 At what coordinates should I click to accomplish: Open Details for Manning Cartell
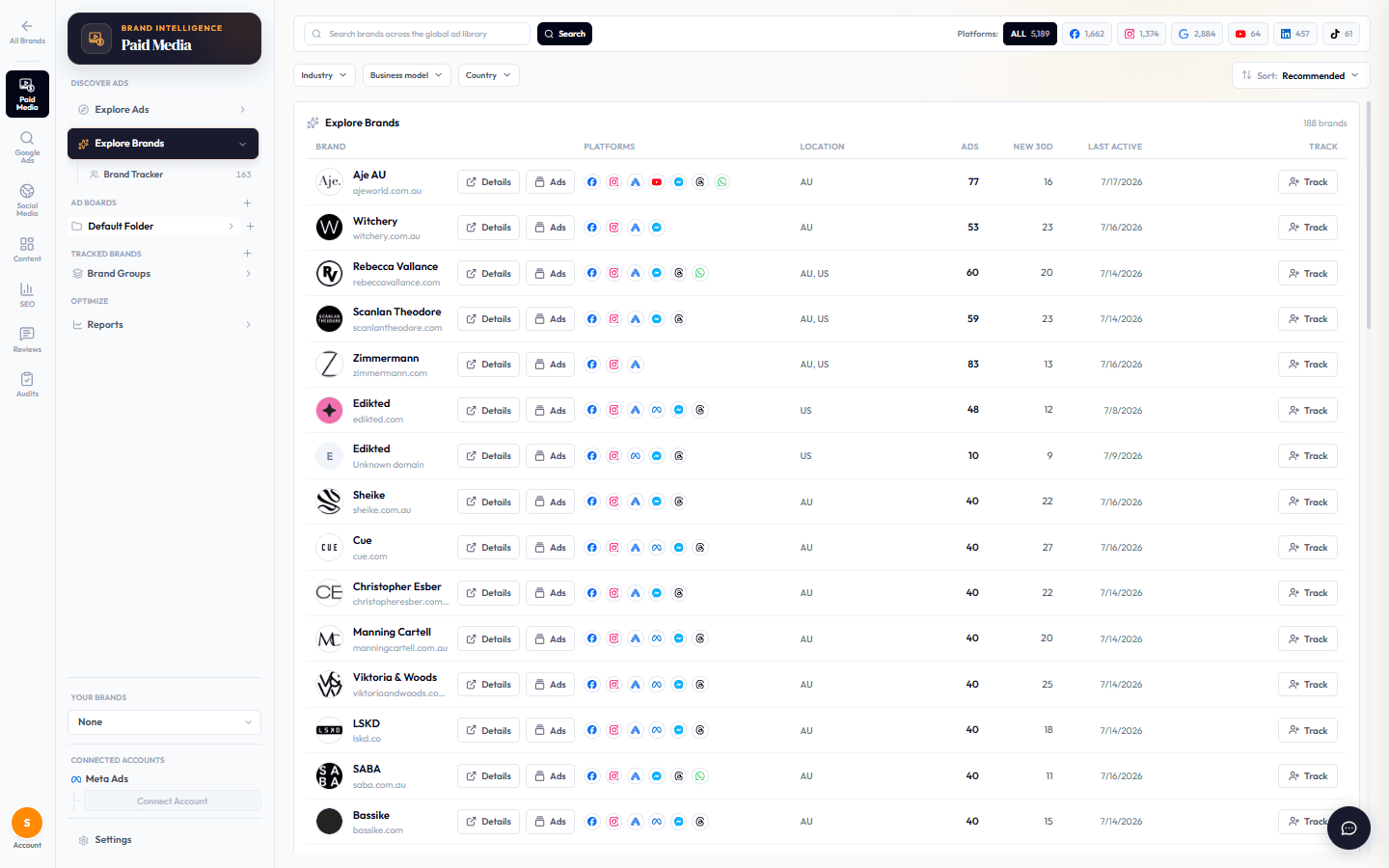coord(488,639)
